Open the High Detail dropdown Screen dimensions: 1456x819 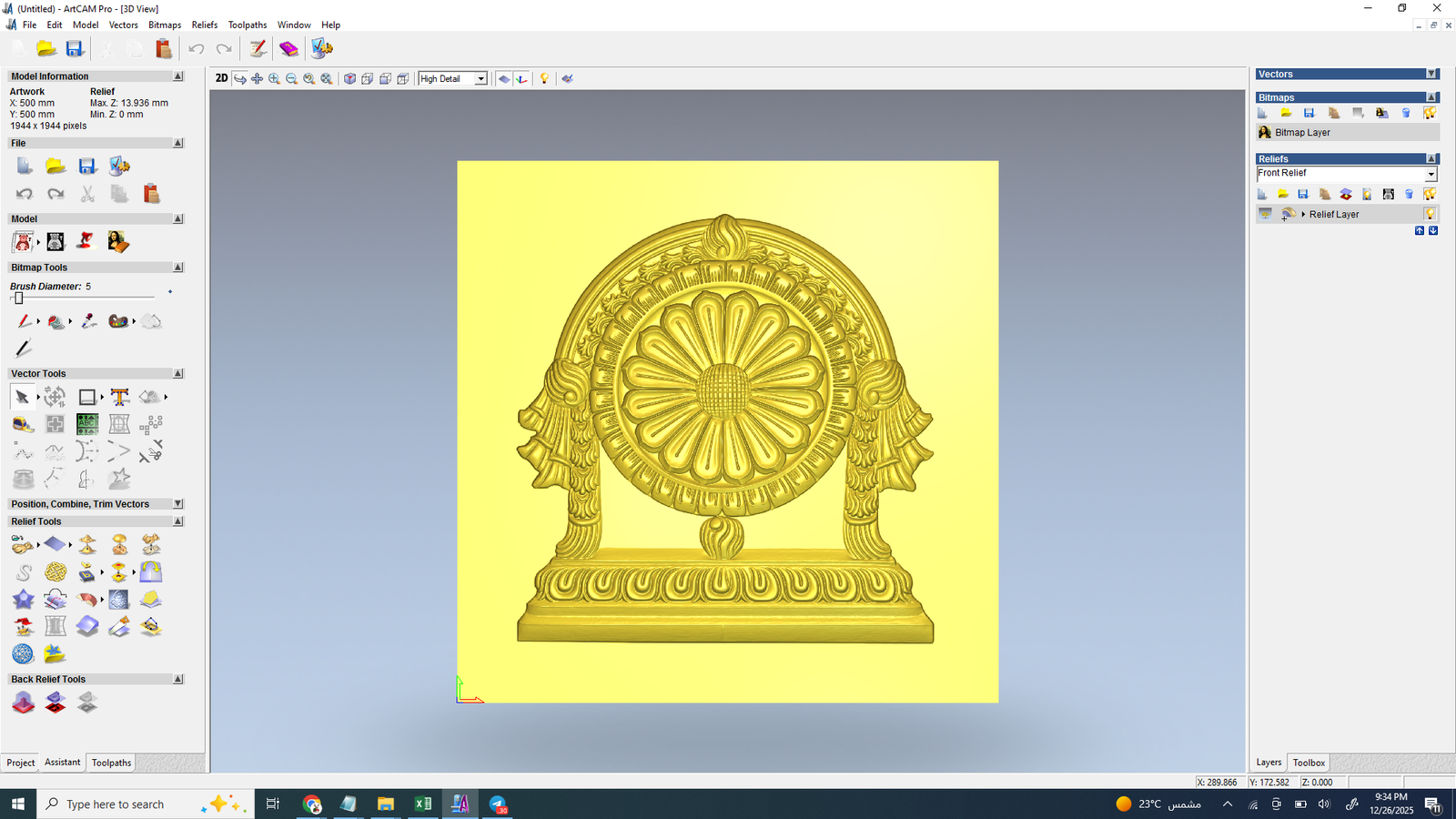click(x=480, y=79)
